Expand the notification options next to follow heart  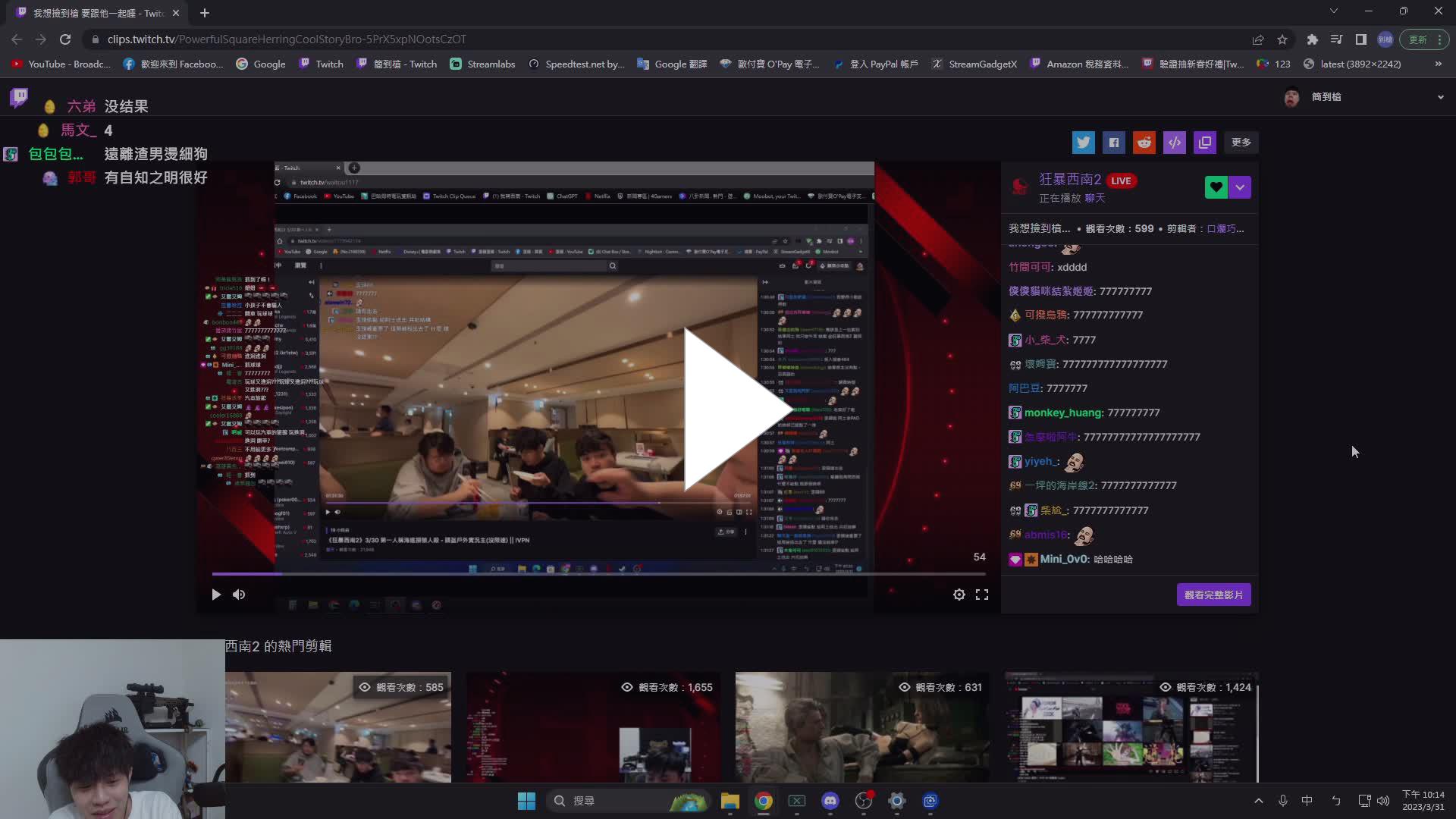point(1241,187)
